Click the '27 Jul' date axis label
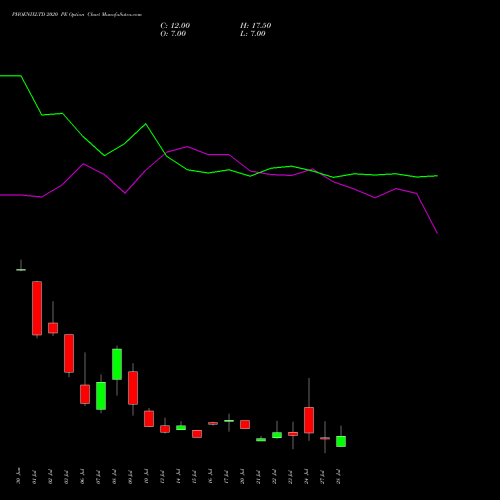 (x=322, y=477)
